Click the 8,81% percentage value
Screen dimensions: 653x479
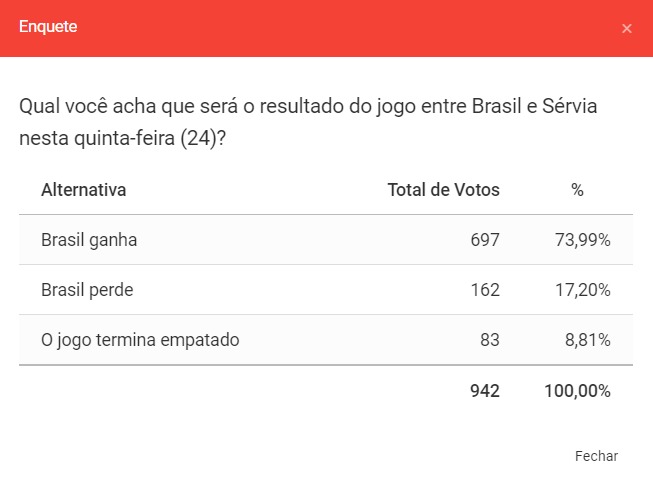coord(586,340)
